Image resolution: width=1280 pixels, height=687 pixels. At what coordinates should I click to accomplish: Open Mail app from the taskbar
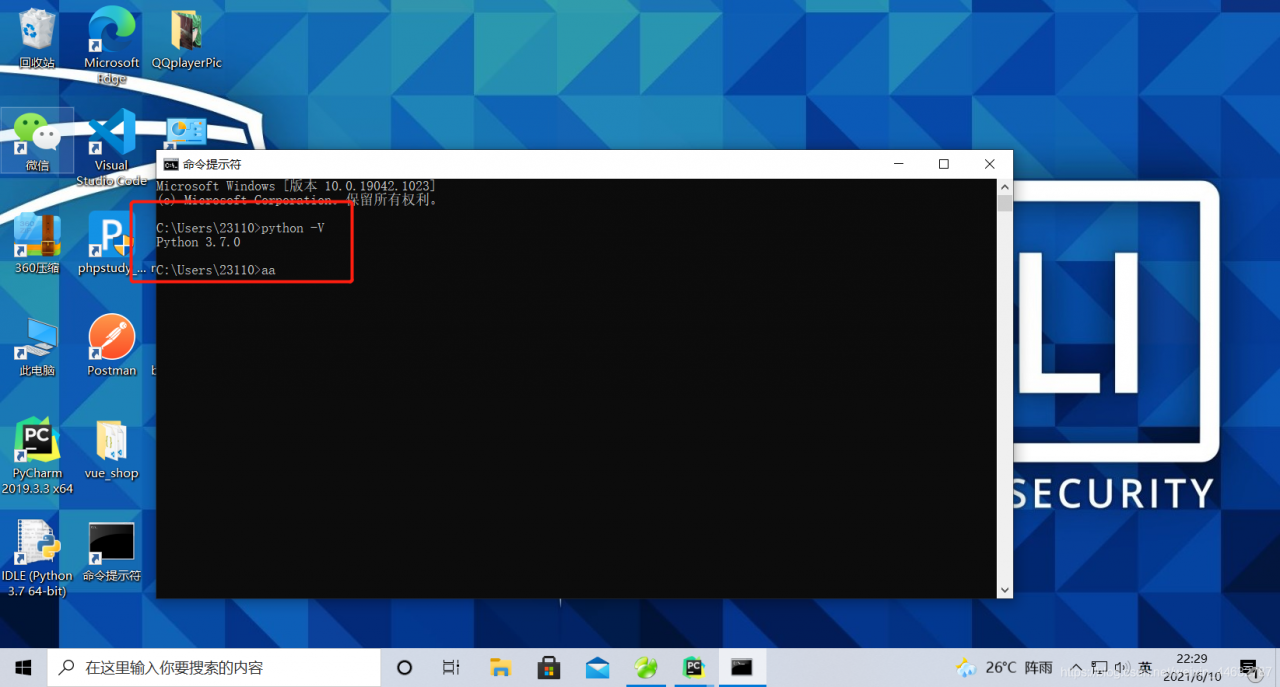coord(597,667)
